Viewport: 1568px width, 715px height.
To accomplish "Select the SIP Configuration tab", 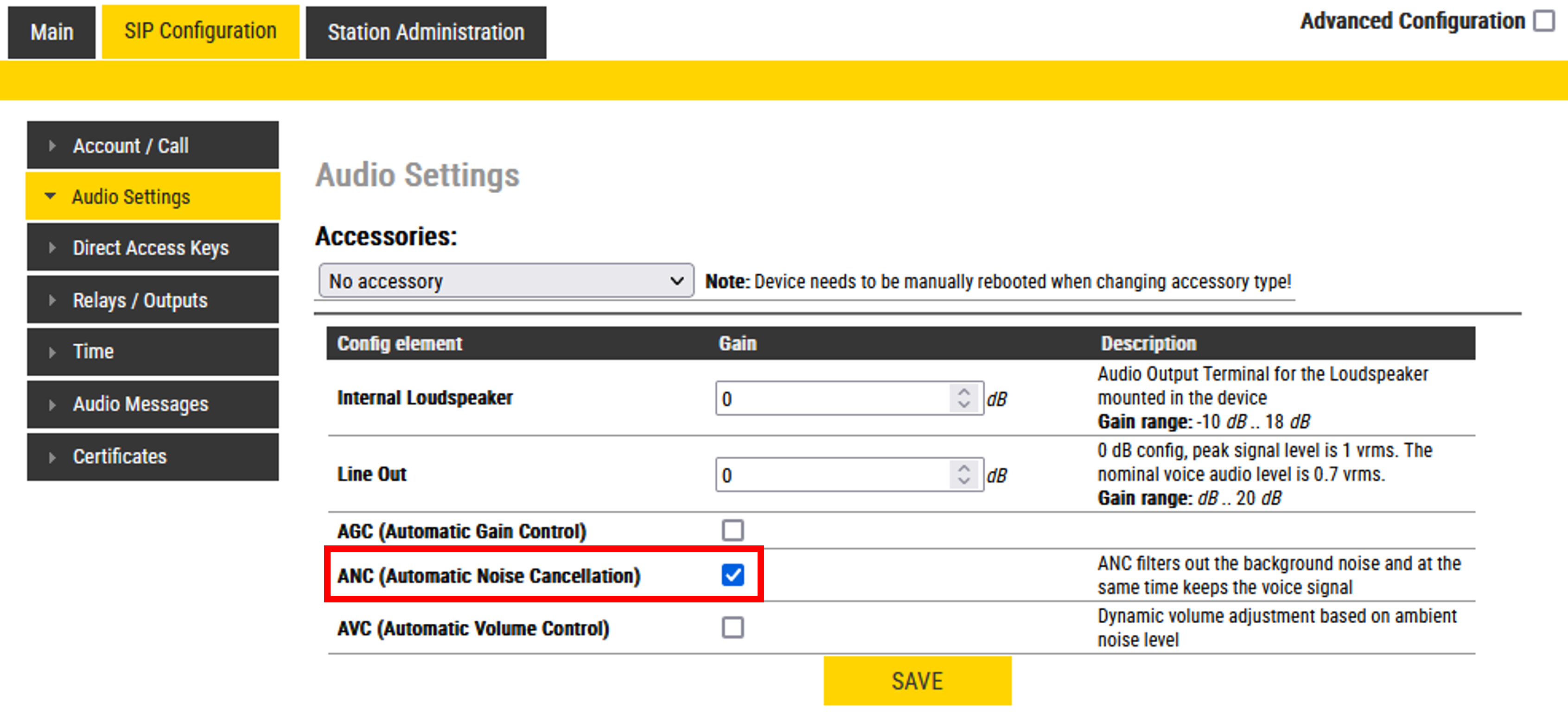I will [200, 32].
